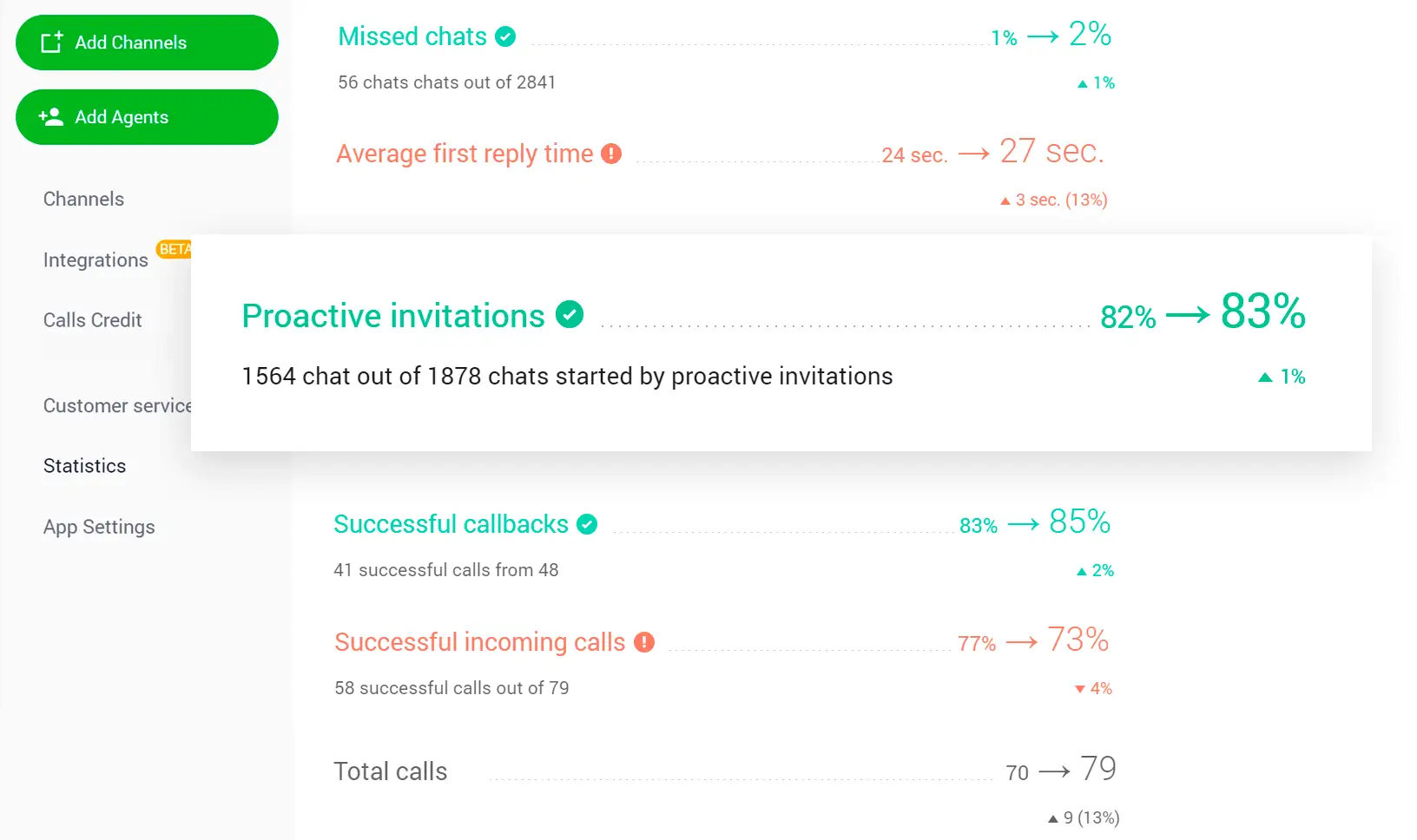Click the check icon beside Successful callbacks

pos(587,524)
